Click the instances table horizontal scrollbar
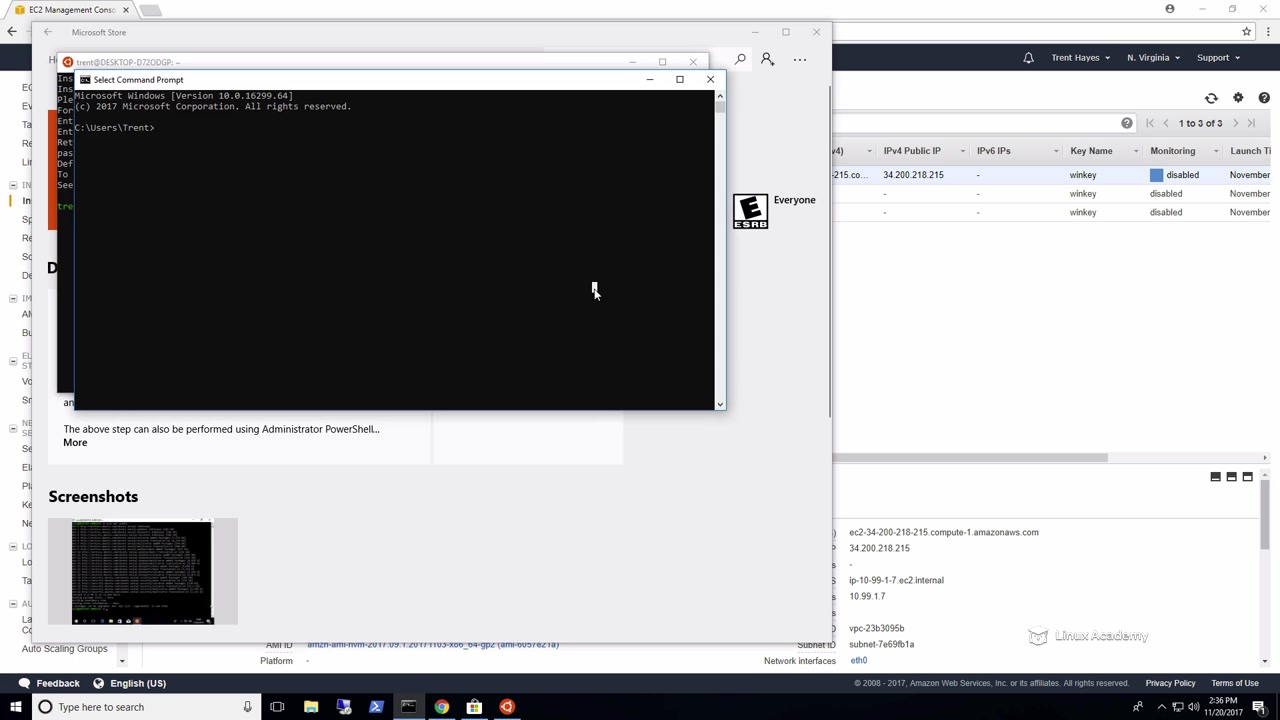 pos(969,458)
